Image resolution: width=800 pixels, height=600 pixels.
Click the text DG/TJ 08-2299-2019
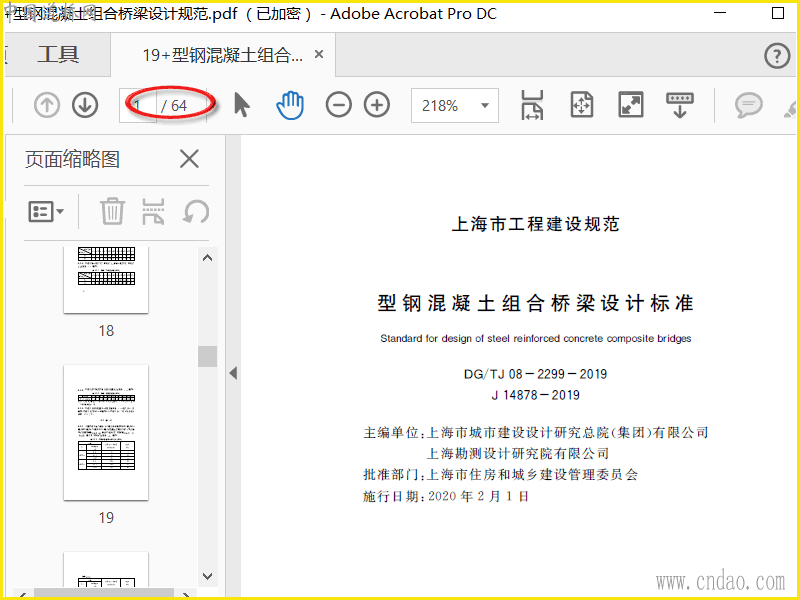[x=535, y=374]
